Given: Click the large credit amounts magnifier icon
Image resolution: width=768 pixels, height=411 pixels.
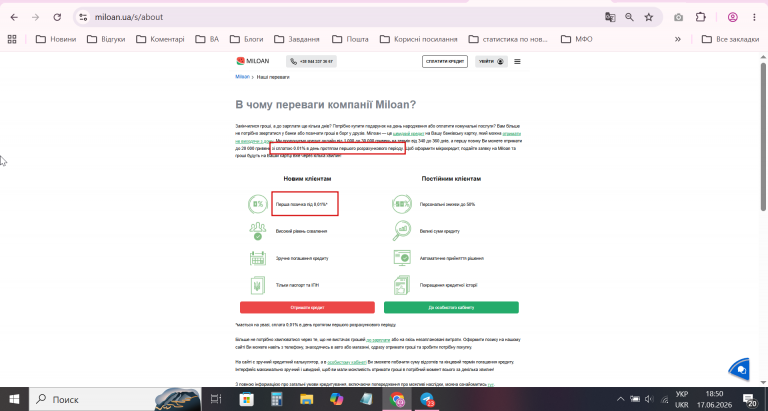Looking at the screenshot, I should [402, 231].
